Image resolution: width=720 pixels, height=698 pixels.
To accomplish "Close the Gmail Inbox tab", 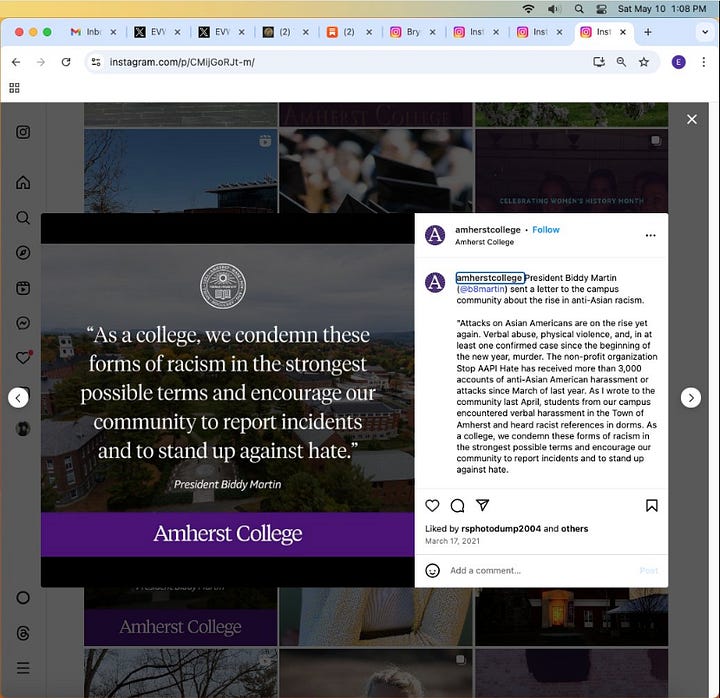I will (113, 32).
